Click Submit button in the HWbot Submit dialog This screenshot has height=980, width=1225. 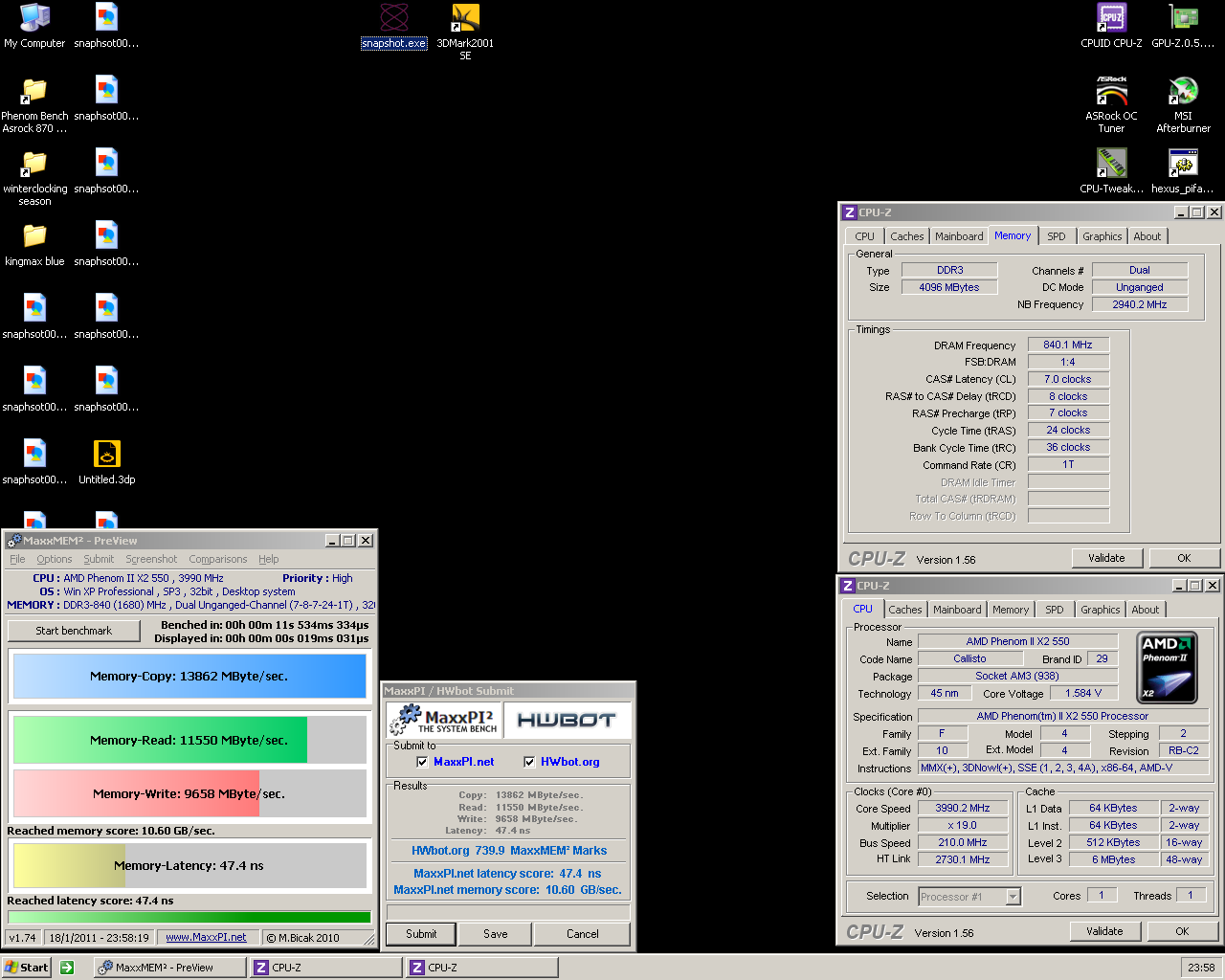[x=421, y=934]
